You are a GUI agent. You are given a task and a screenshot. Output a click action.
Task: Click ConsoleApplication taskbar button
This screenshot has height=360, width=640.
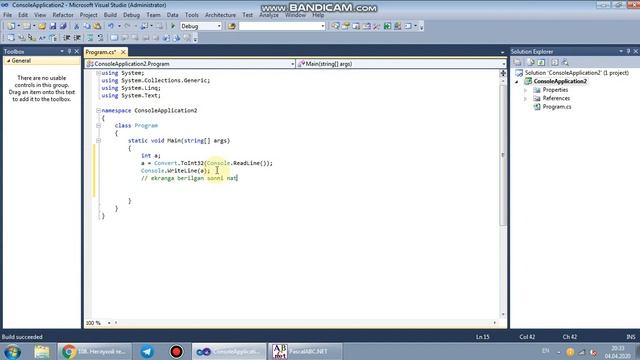[x=229, y=351]
